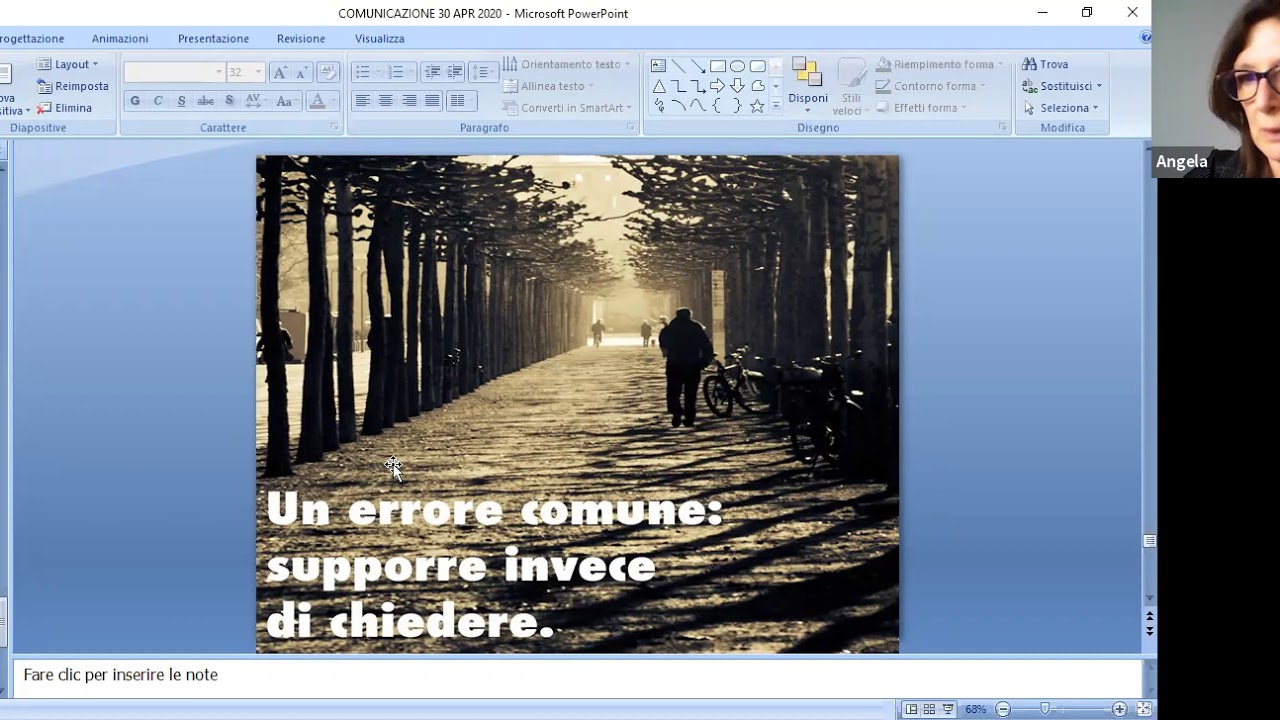Center the text

pyautogui.click(x=385, y=101)
